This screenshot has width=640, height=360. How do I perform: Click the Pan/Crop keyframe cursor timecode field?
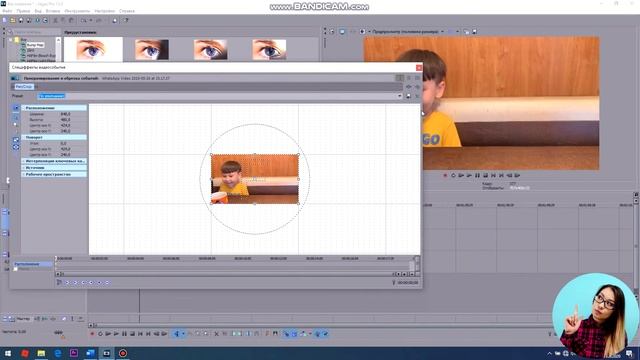pos(408,282)
